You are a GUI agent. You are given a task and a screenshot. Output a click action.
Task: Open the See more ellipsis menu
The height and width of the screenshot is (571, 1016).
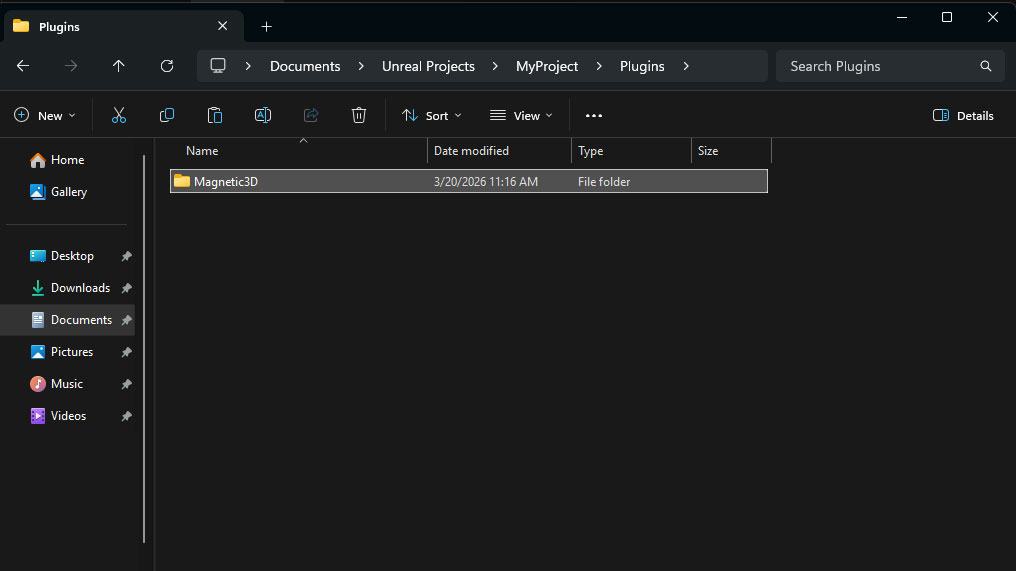[x=594, y=116]
